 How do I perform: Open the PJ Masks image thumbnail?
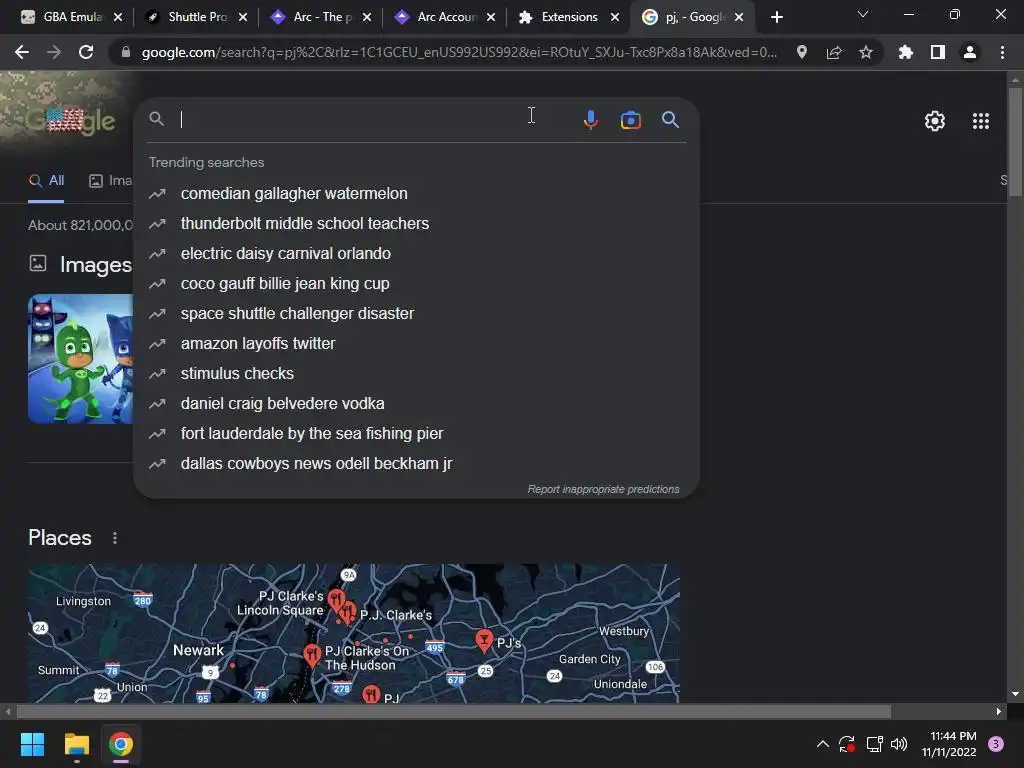point(80,359)
